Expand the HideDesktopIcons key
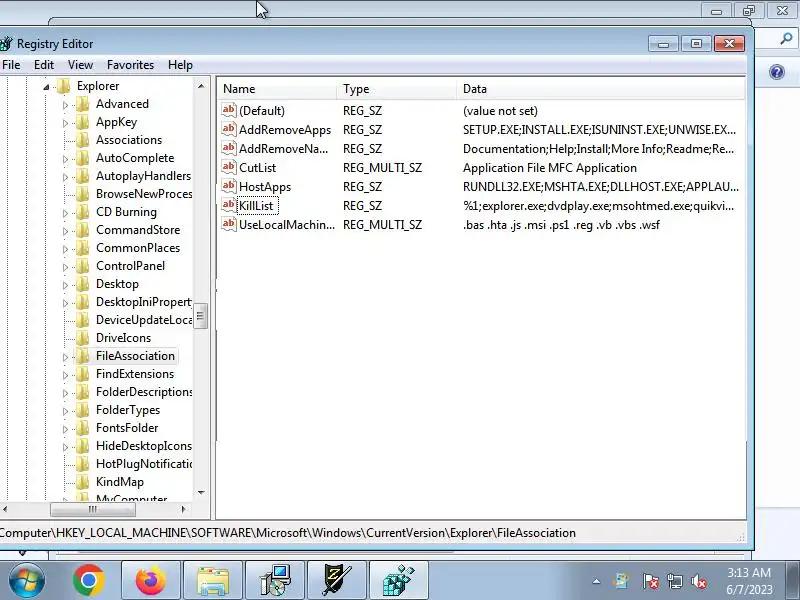The image size is (800, 600). [x=65, y=447]
